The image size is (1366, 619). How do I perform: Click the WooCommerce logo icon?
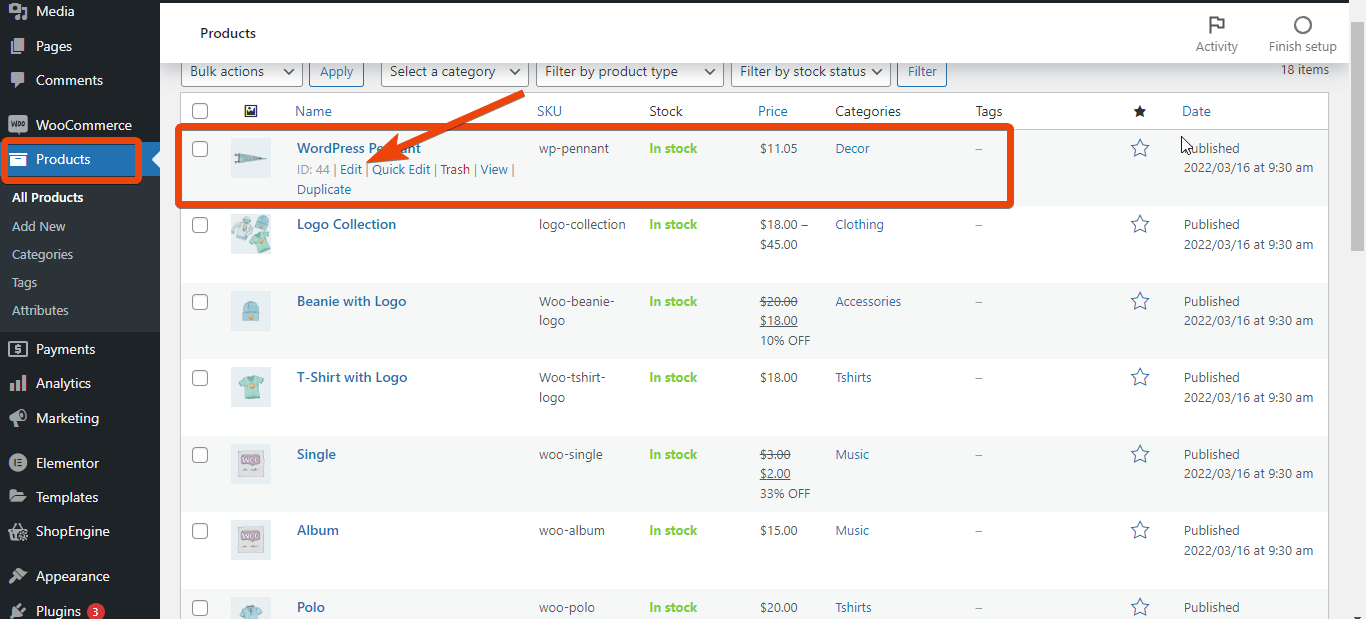coord(18,125)
